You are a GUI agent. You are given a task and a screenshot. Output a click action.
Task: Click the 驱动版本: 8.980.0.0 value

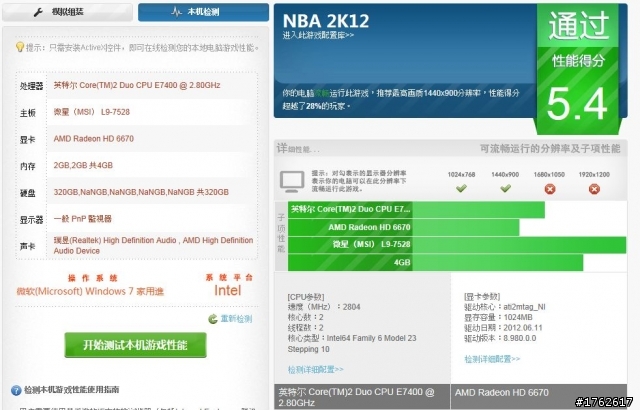coord(500,338)
